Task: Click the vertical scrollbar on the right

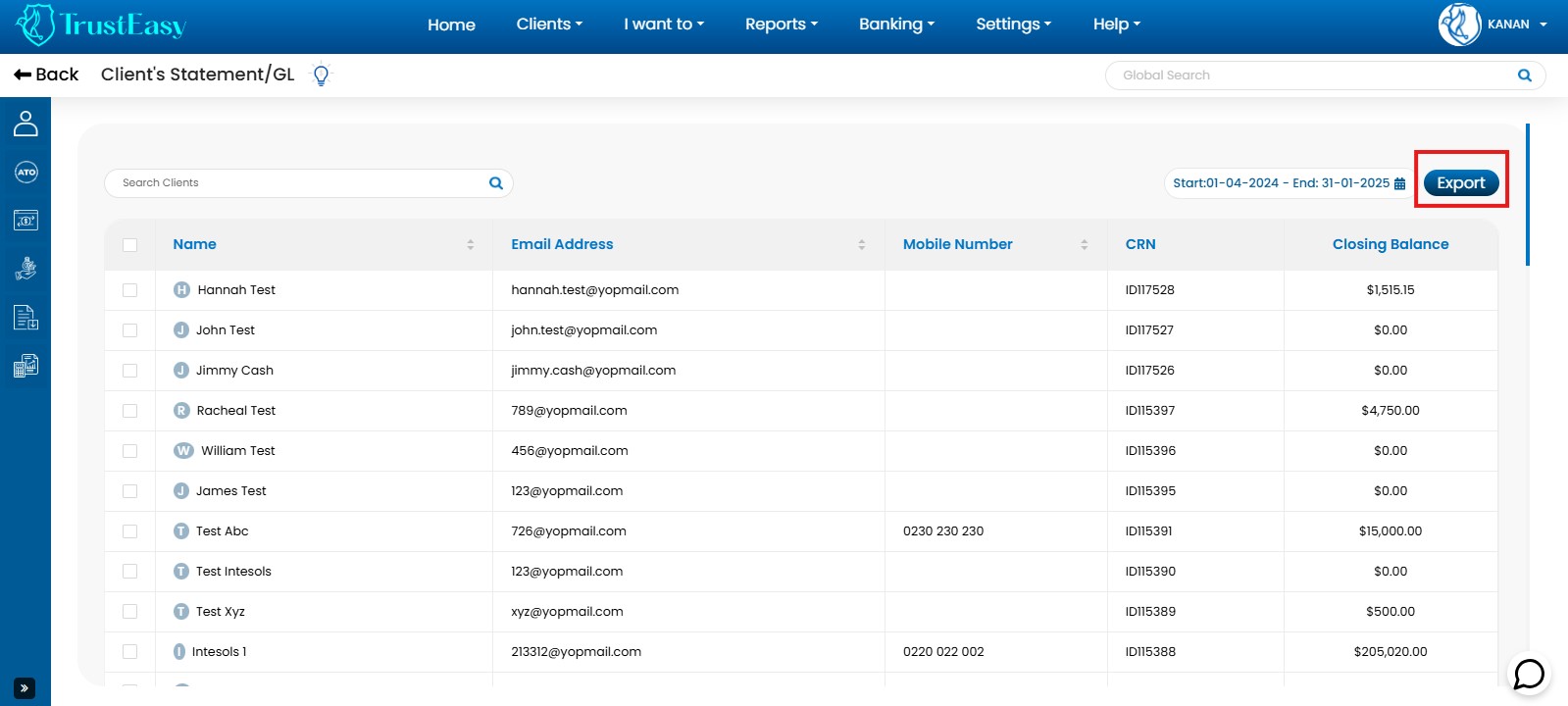Action: [1527, 194]
